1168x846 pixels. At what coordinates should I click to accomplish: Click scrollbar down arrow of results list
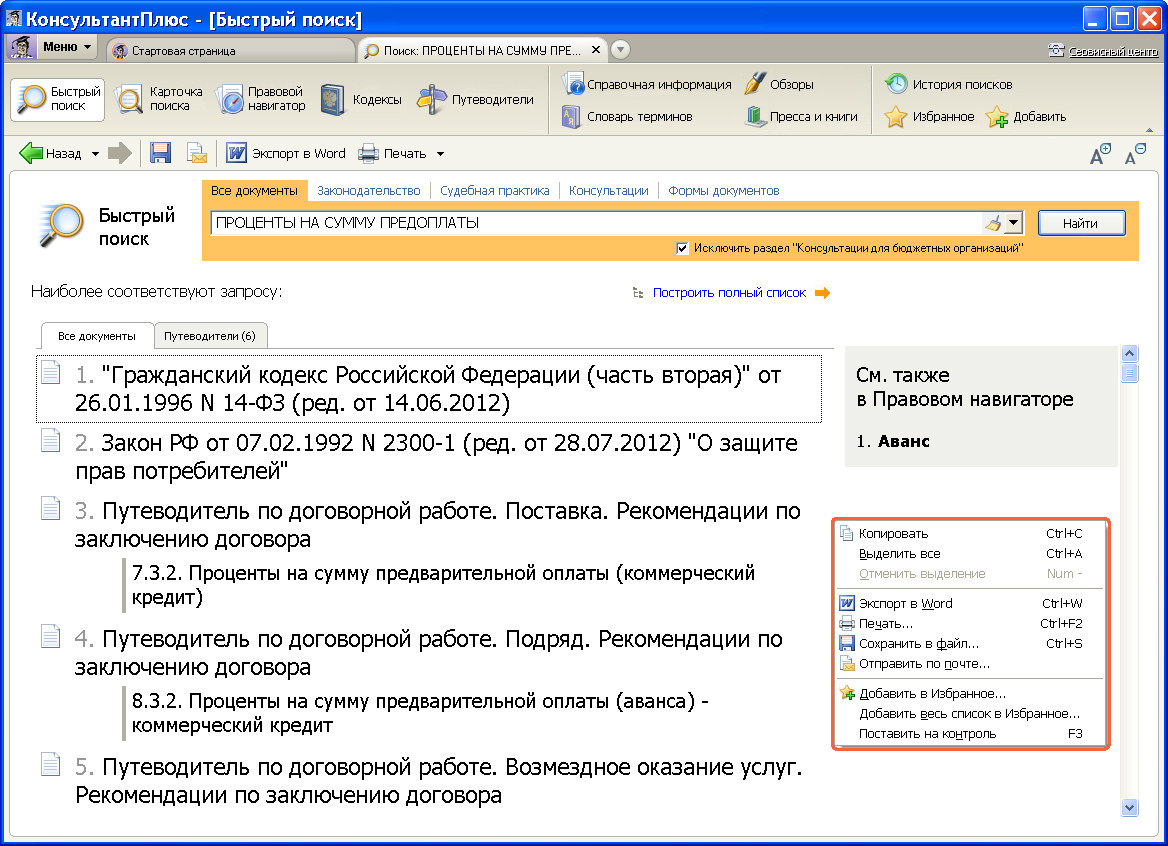(1129, 807)
